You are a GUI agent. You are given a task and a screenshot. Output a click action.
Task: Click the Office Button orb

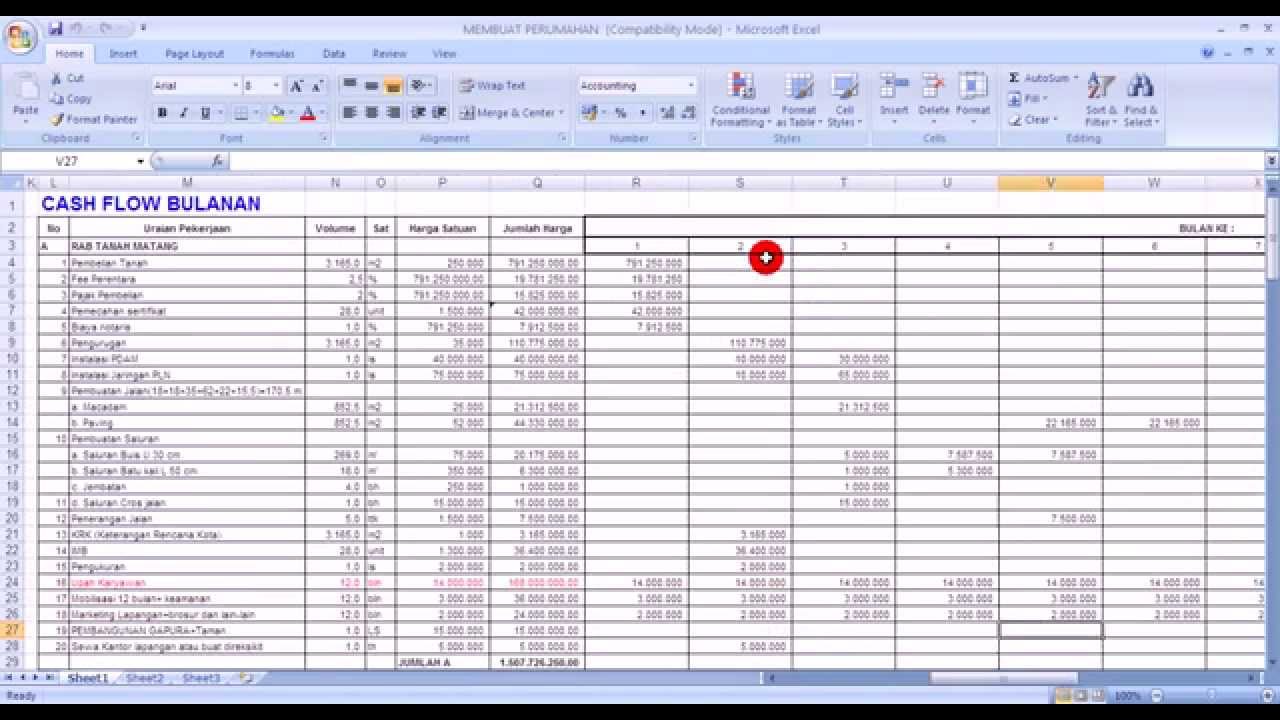(19, 39)
